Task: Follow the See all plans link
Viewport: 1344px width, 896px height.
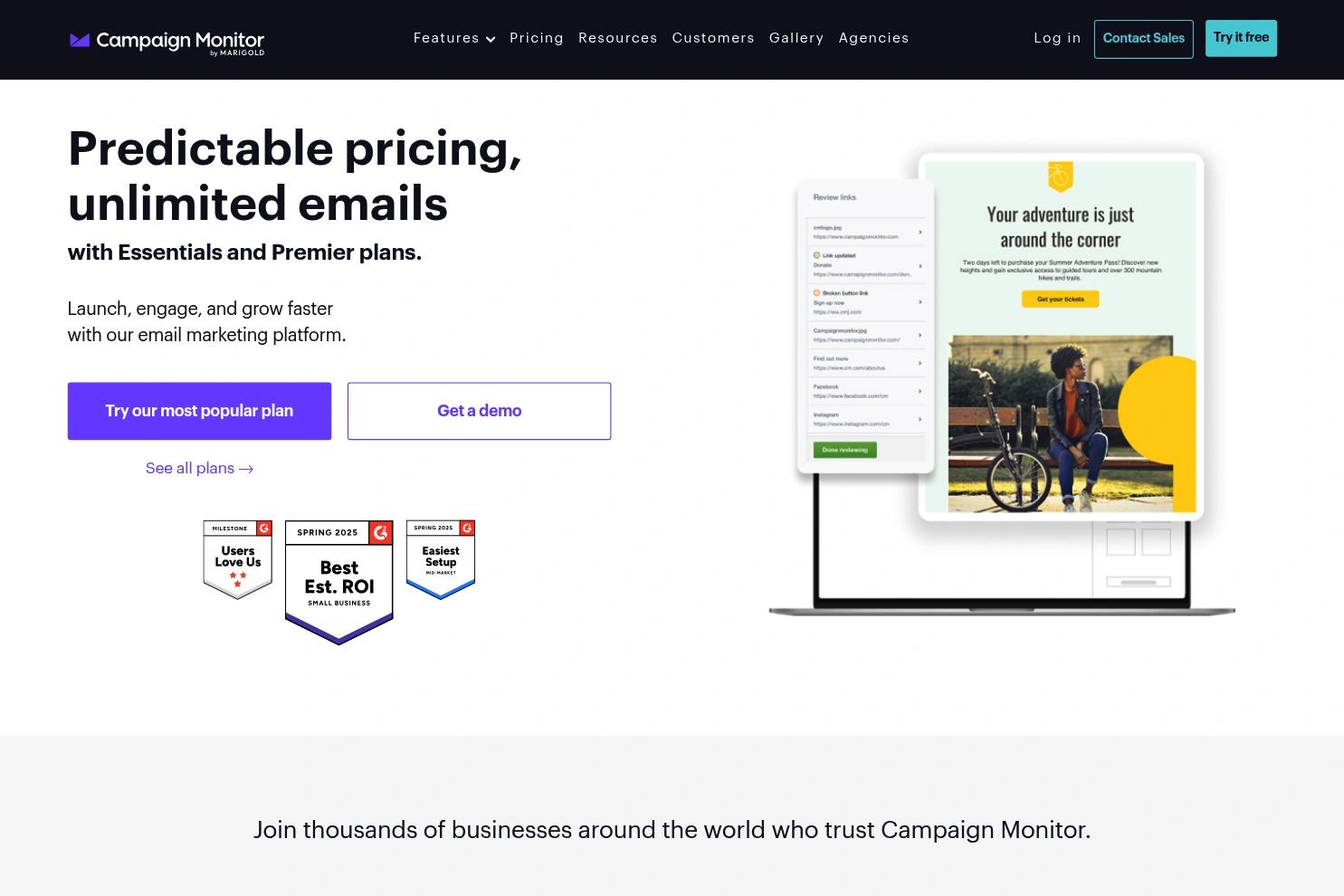Action: [199, 468]
